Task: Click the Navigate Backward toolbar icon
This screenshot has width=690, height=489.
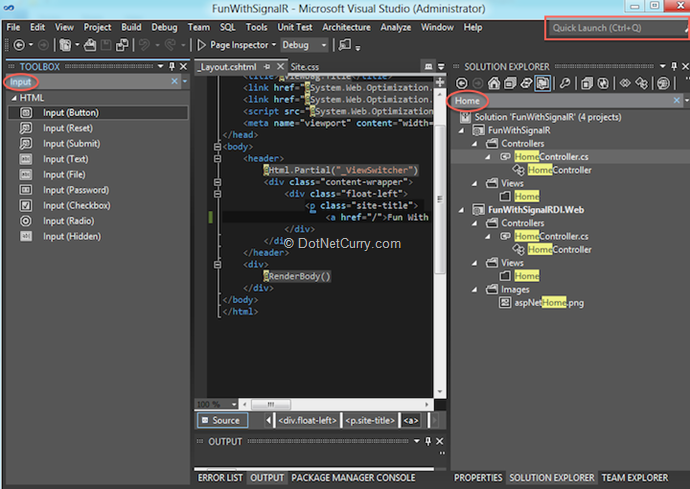Action: (19, 45)
